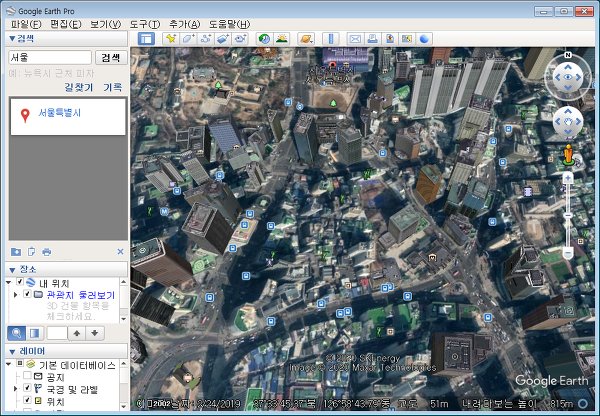Click the search input field containing 서울

coord(50,57)
